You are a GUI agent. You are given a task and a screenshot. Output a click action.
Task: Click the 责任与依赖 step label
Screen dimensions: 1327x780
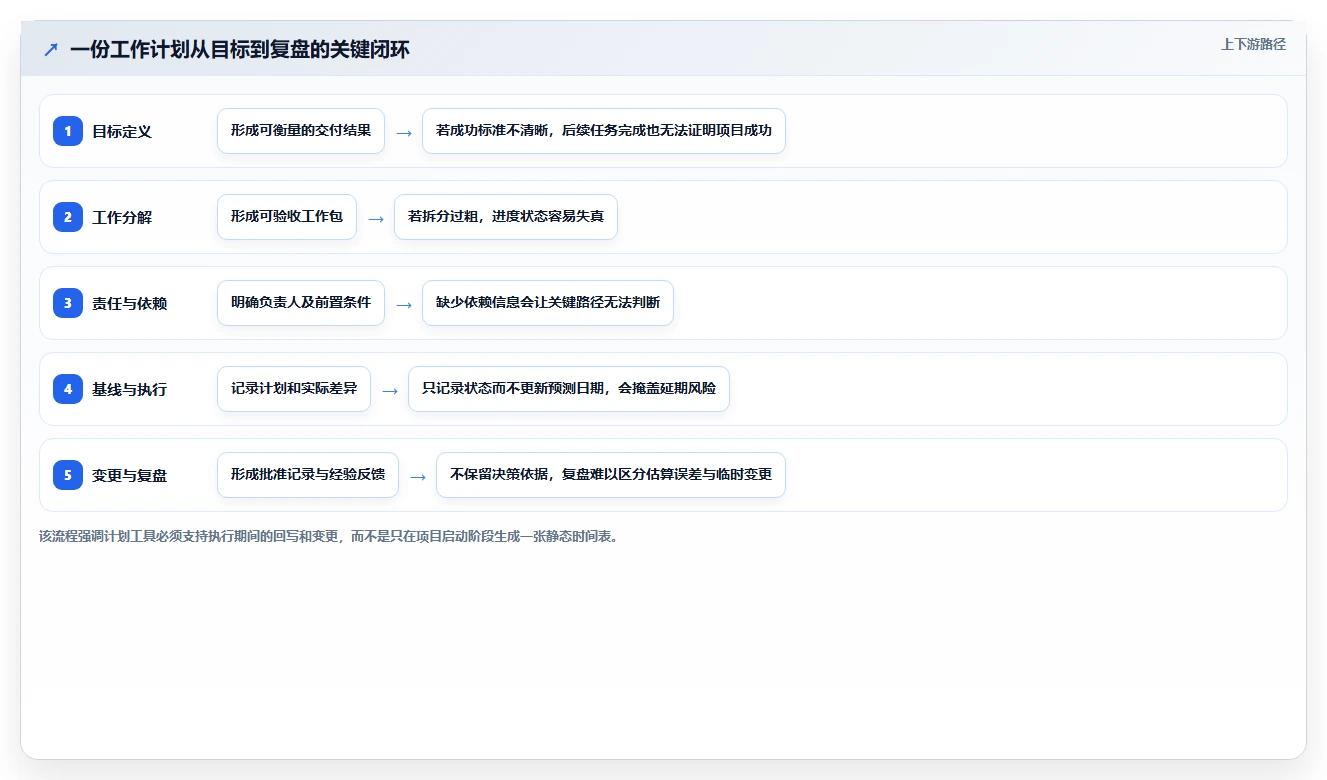tap(129, 303)
